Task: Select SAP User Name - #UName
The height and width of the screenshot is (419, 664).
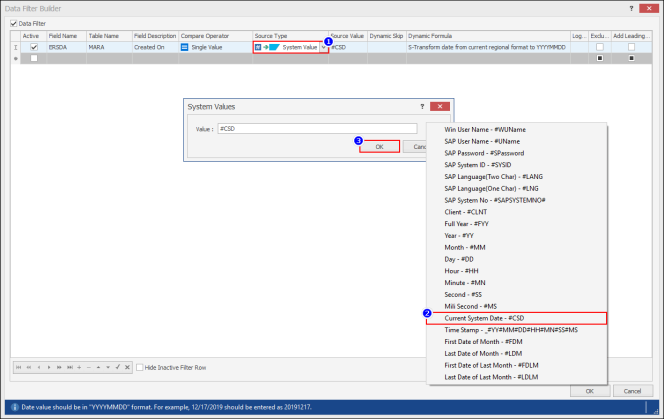Action: (516, 142)
